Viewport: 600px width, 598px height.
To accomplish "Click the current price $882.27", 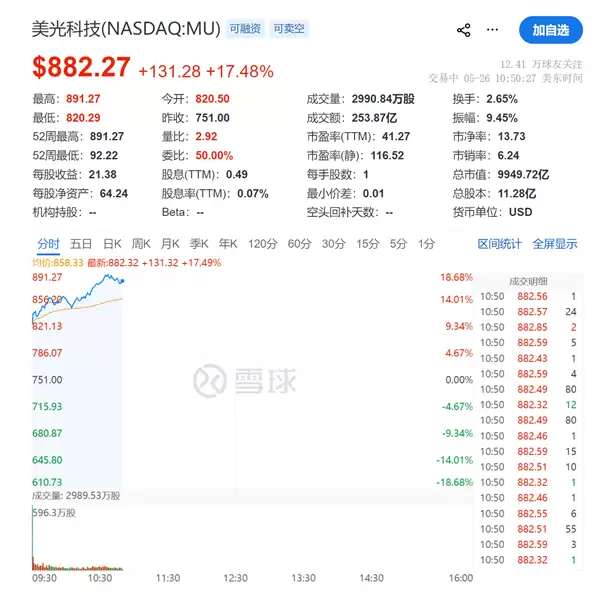I will 82,67.
